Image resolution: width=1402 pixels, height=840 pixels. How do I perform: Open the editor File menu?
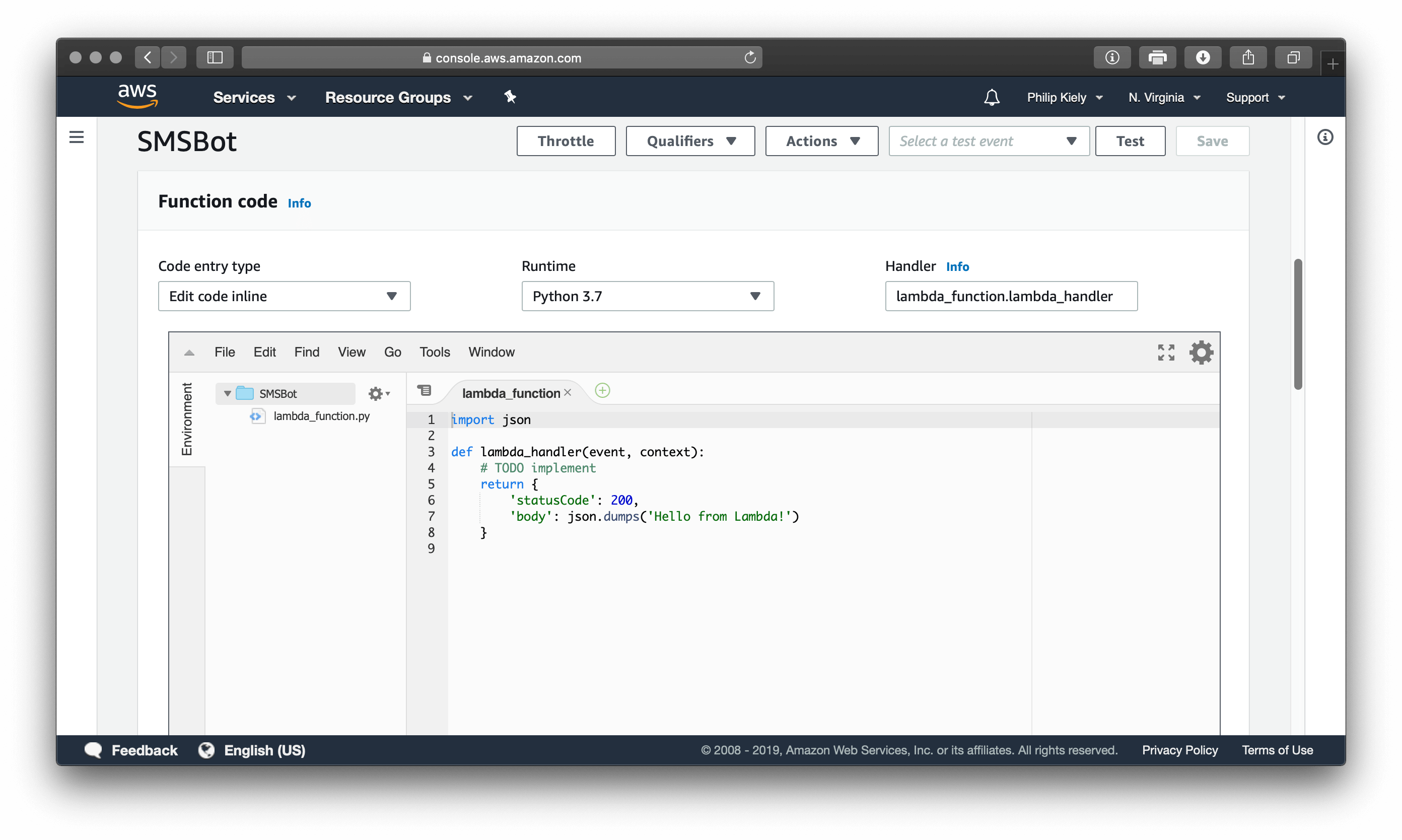tap(224, 352)
